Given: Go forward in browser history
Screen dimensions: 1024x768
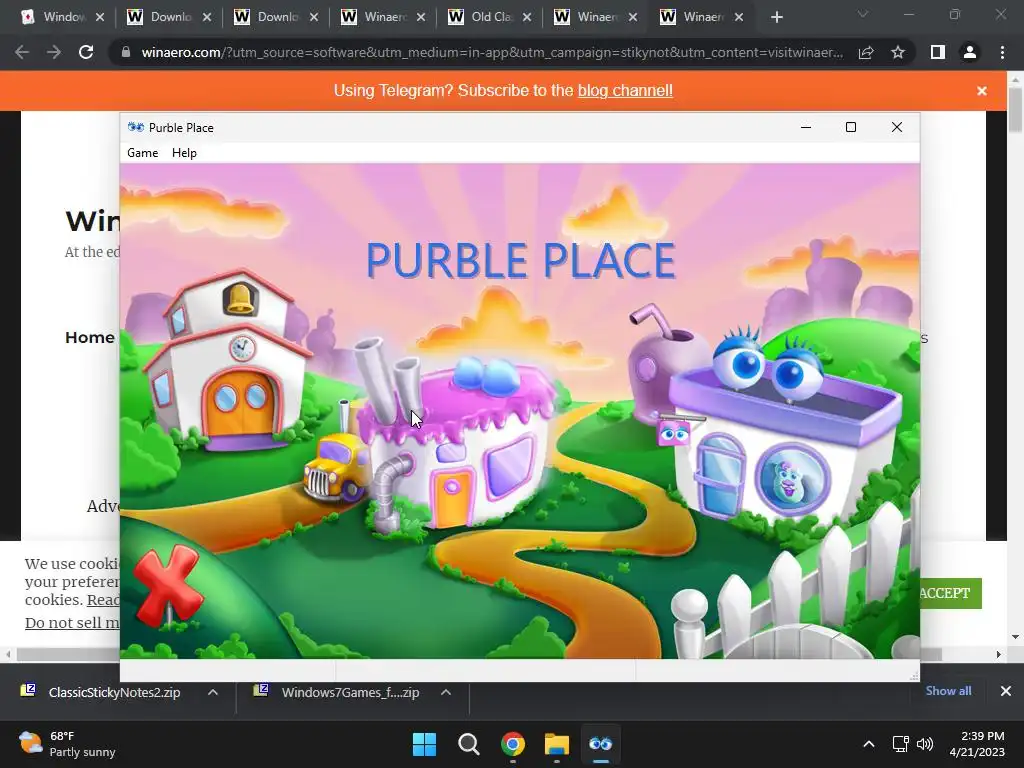Looking at the screenshot, I should coord(54,52).
